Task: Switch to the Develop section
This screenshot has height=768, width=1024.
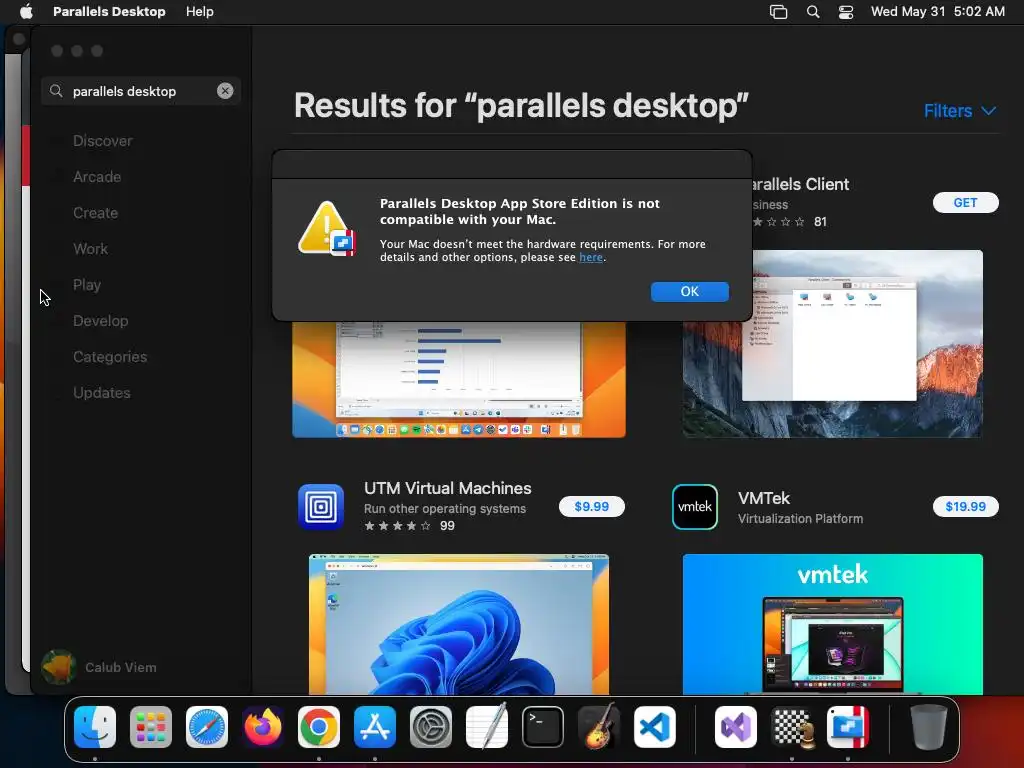Action: pos(101,321)
